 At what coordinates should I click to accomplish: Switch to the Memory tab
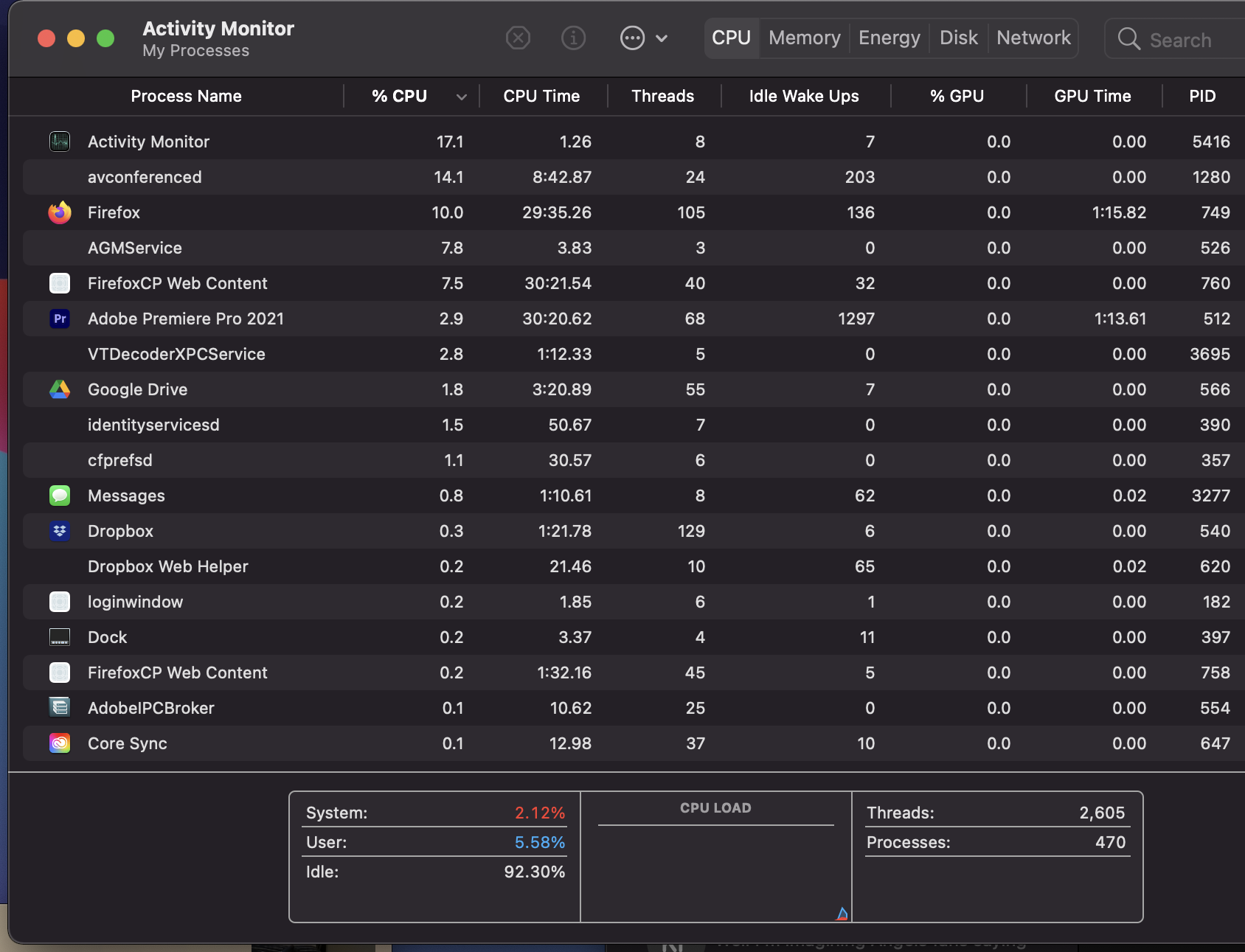[804, 38]
